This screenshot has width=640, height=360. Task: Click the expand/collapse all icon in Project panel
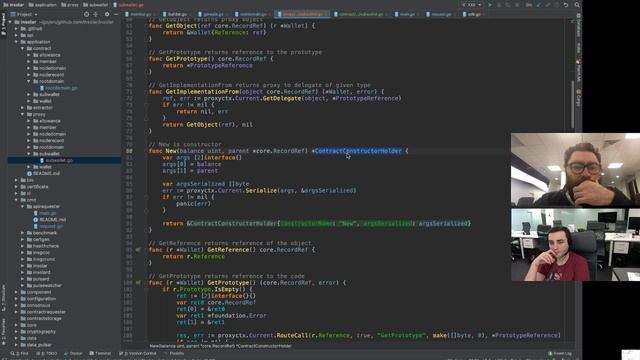pos(96,14)
